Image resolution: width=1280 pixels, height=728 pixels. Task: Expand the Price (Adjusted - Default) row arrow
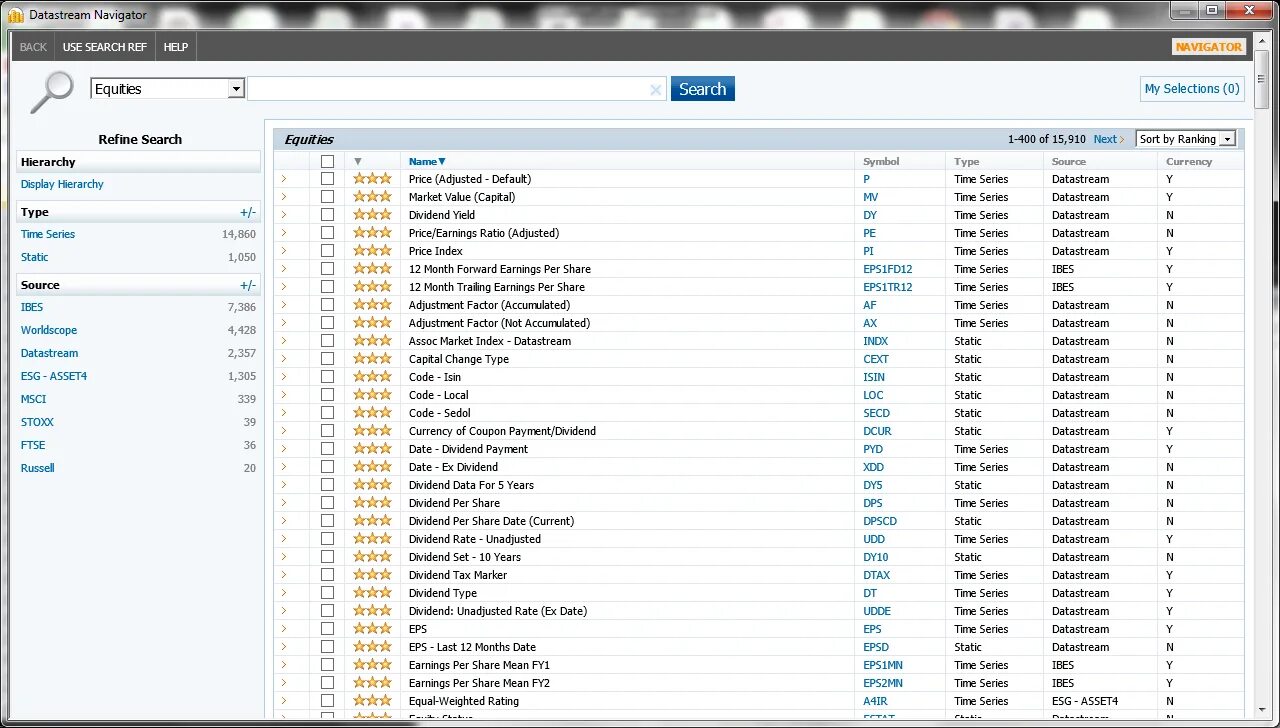pos(283,179)
